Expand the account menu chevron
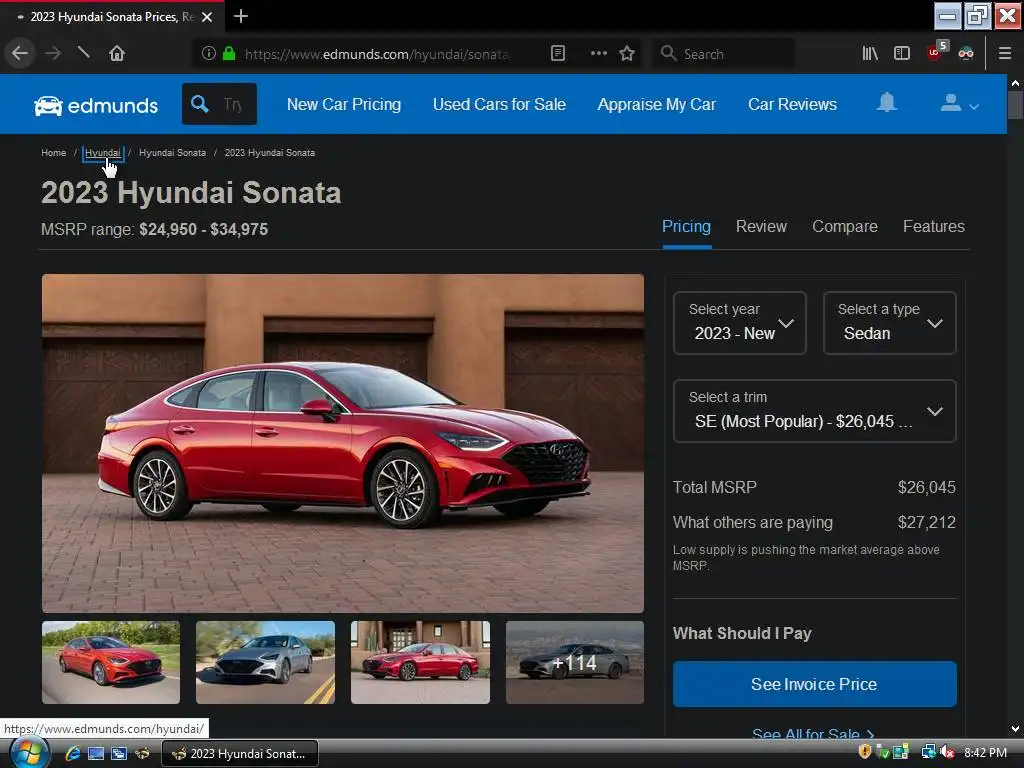 coord(974,106)
